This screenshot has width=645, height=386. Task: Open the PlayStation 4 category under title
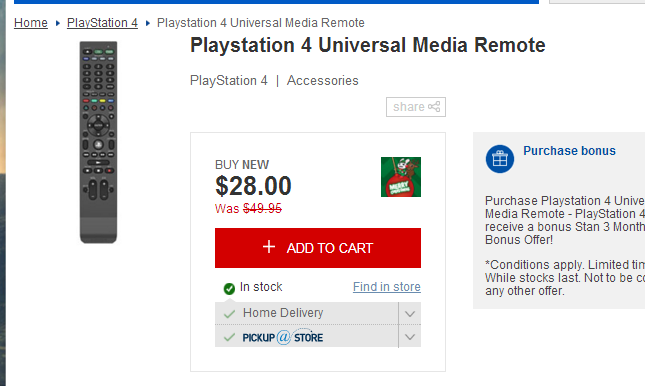tap(229, 80)
